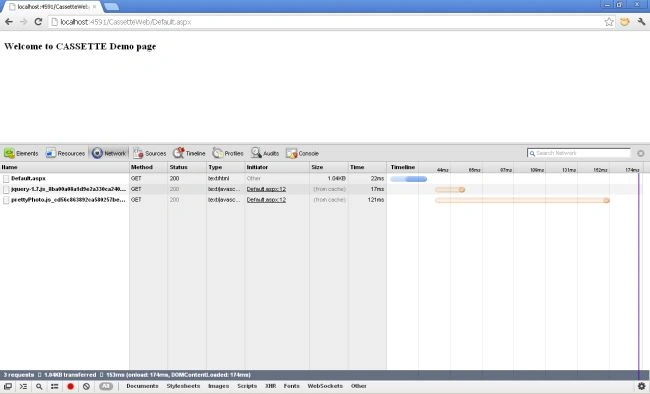Image resolution: width=650 pixels, height=394 pixels.
Task: Open DevTools settings gear
Action: pos(641,386)
